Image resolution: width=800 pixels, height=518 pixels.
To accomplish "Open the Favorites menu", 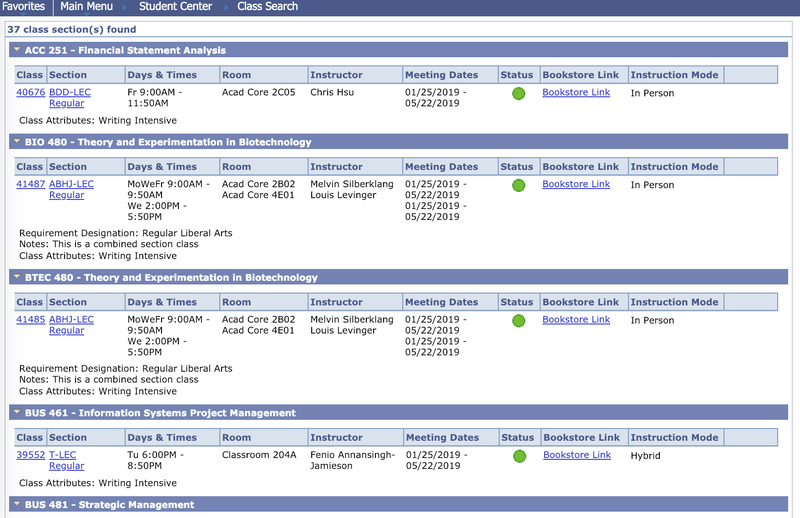I will pos(23,7).
